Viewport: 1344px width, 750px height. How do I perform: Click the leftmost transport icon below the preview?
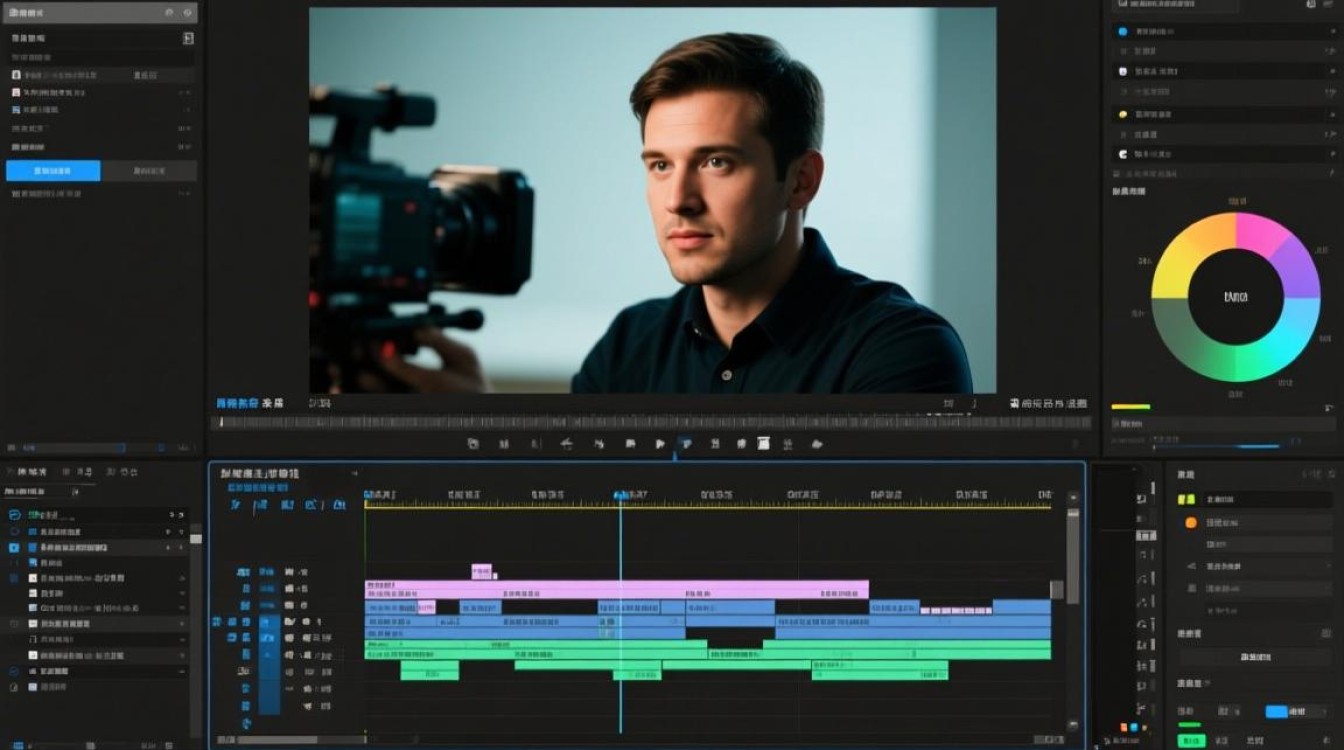[473, 444]
